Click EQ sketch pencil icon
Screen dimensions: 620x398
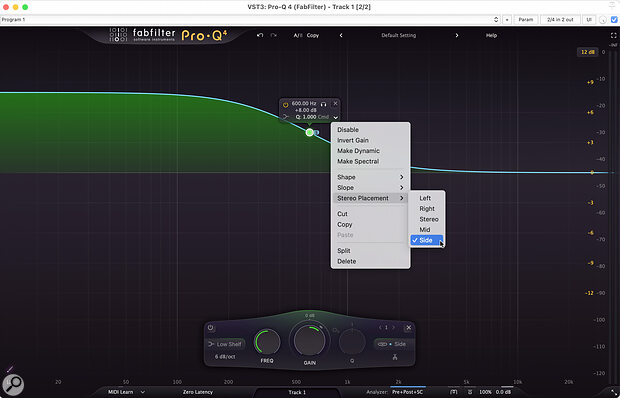point(9,369)
